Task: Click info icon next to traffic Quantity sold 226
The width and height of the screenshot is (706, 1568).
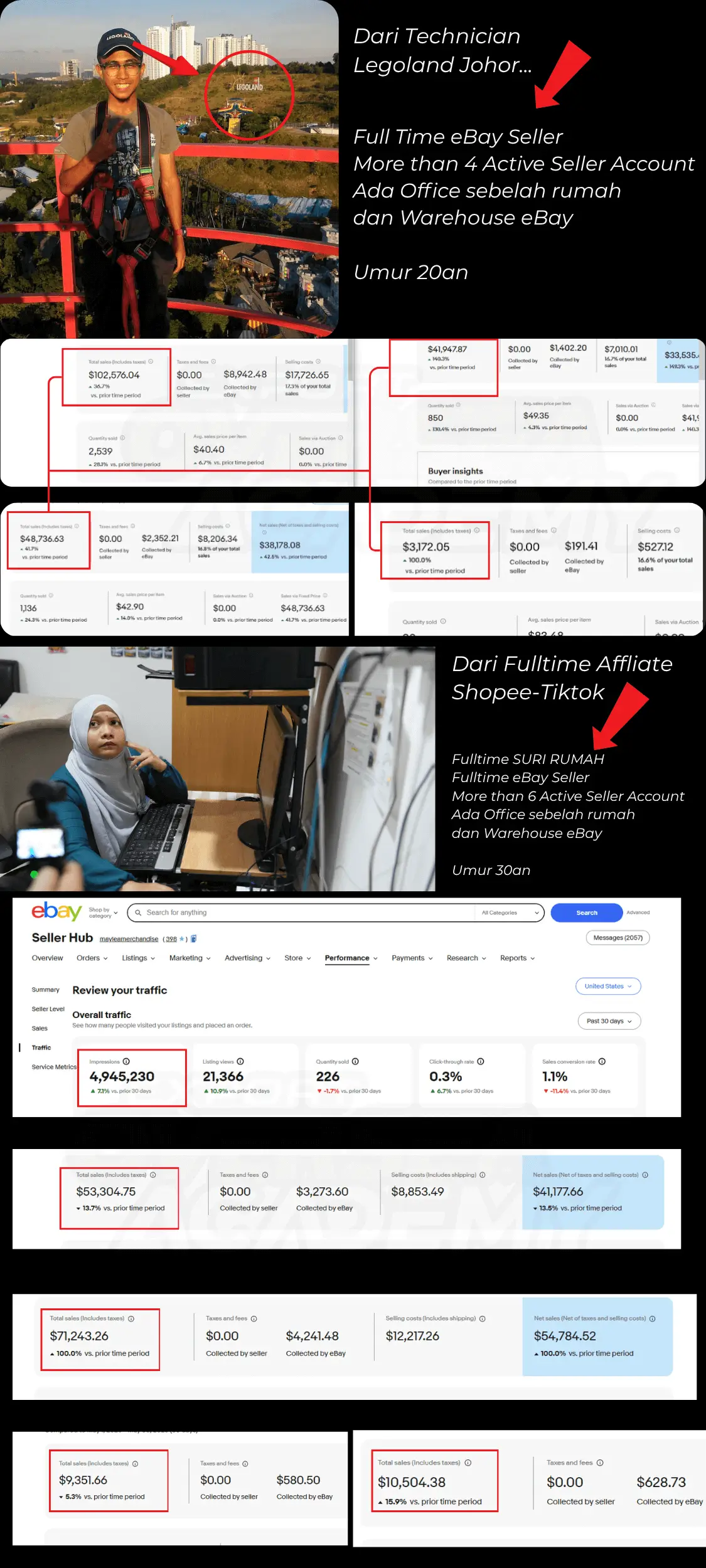Action: (x=355, y=1061)
